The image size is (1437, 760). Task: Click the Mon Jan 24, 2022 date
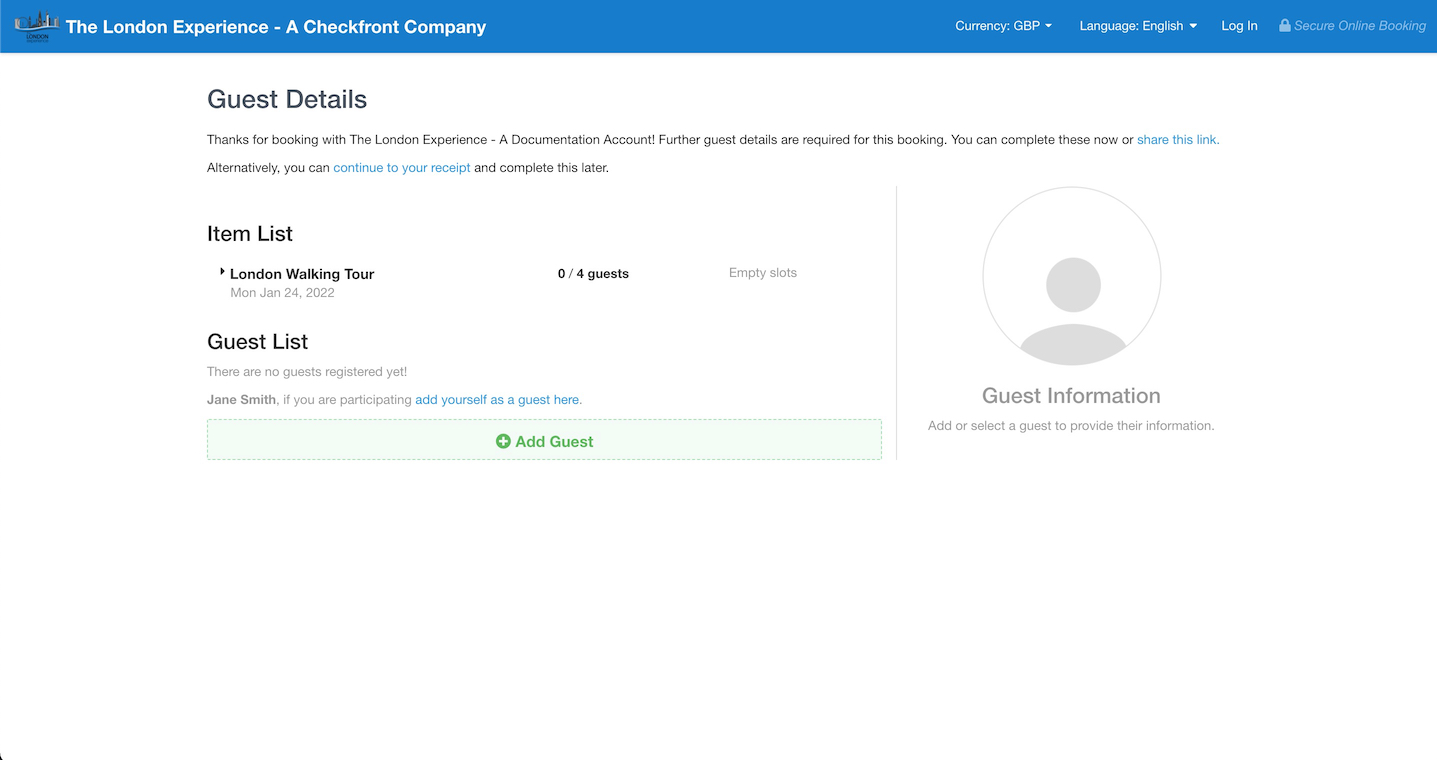point(282,293)
